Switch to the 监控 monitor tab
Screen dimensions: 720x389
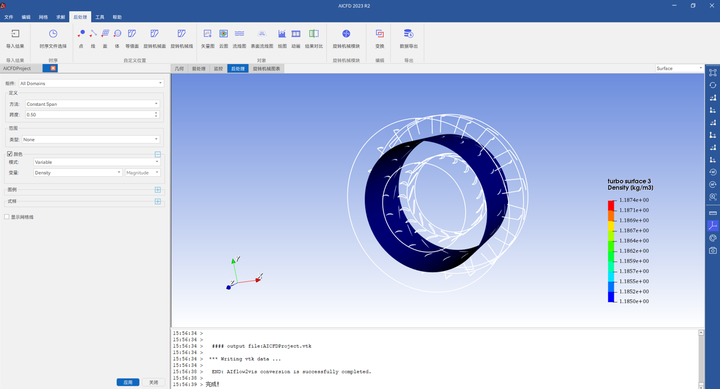click(218, 68)
